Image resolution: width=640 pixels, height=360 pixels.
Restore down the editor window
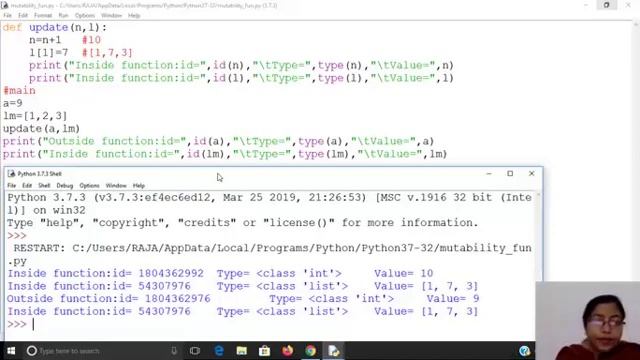(x=607, y=5)
